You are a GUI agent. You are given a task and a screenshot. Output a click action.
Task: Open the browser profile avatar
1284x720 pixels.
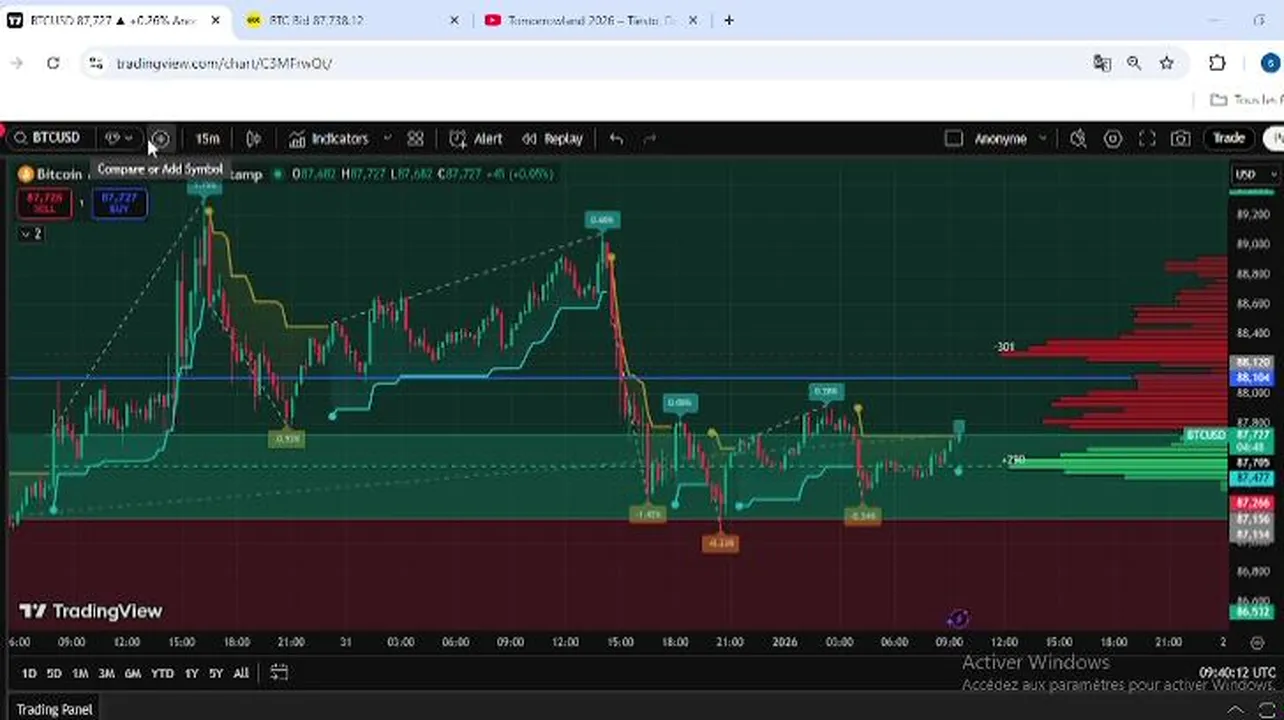point(1271,63)
